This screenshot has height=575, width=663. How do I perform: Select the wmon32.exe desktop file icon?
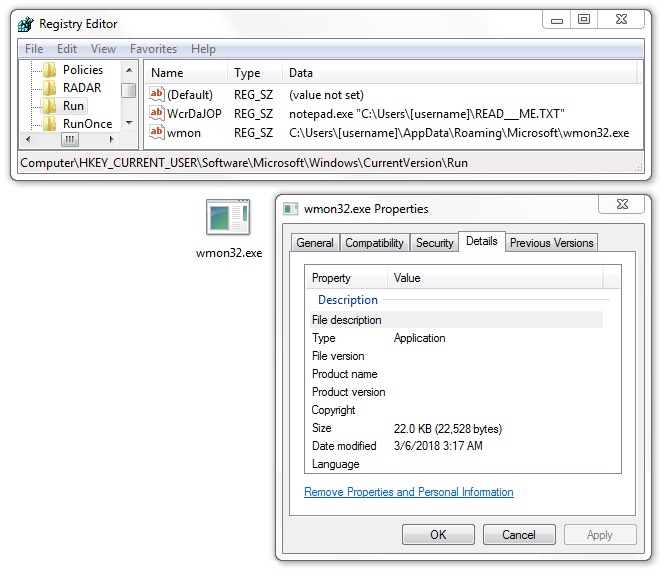coord(228,217)
